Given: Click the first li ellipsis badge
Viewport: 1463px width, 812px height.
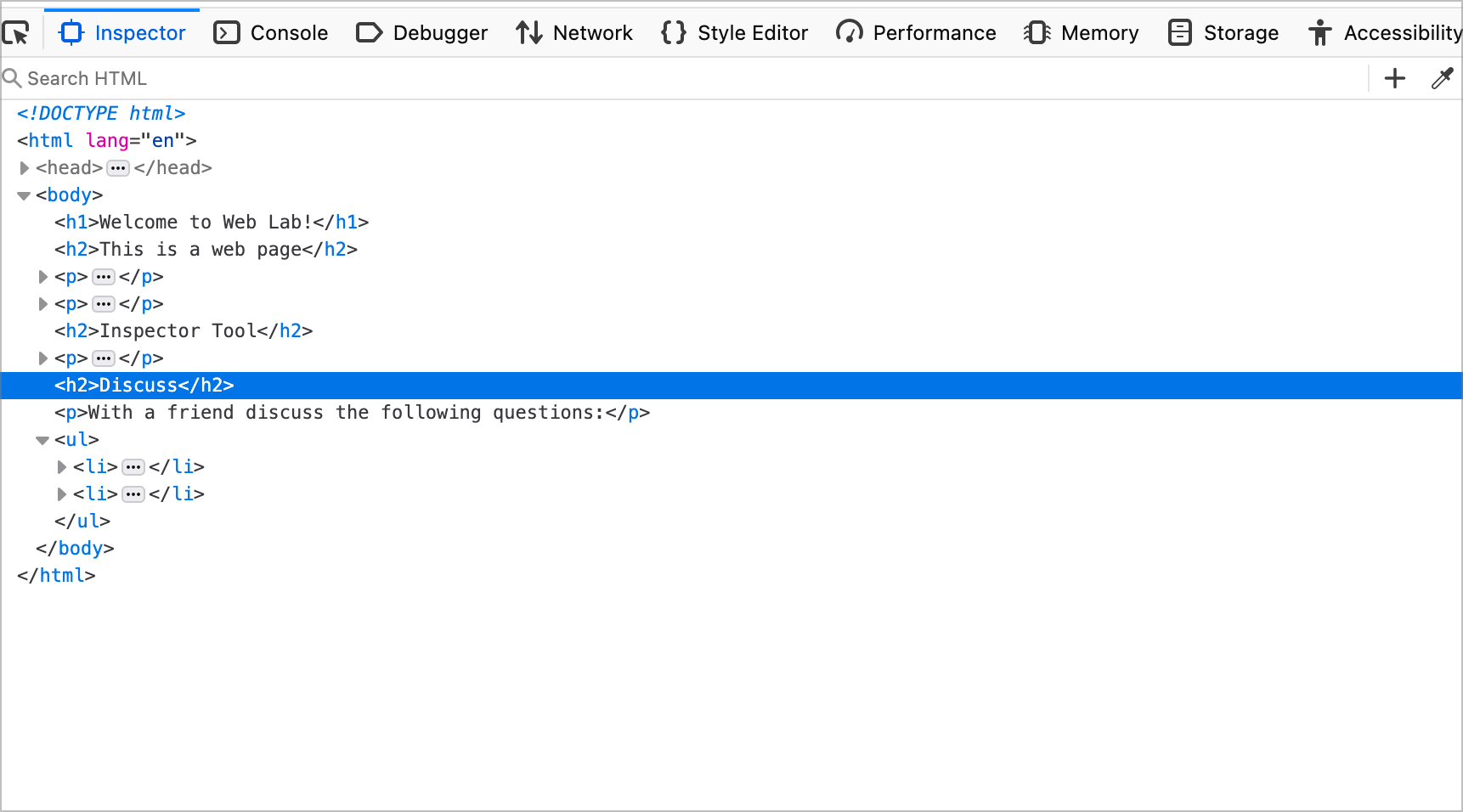Looking at the screenshot, I should [133, 467].
